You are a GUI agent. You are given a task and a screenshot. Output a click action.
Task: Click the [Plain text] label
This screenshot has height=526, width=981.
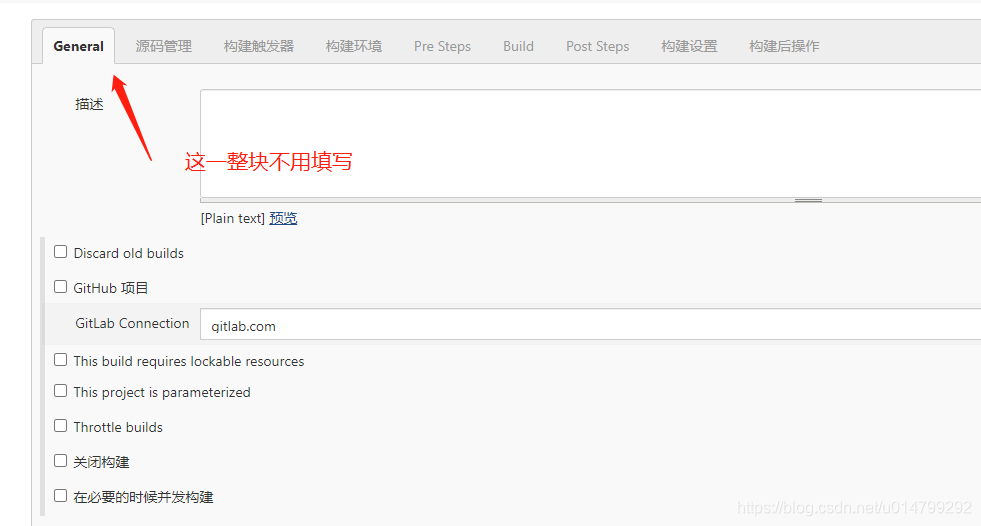(233, 218)
